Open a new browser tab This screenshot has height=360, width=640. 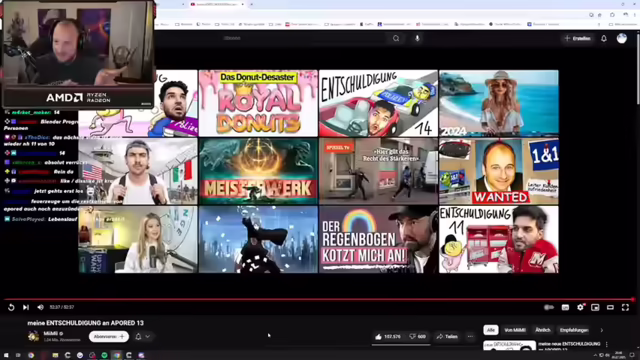point(251,4)
